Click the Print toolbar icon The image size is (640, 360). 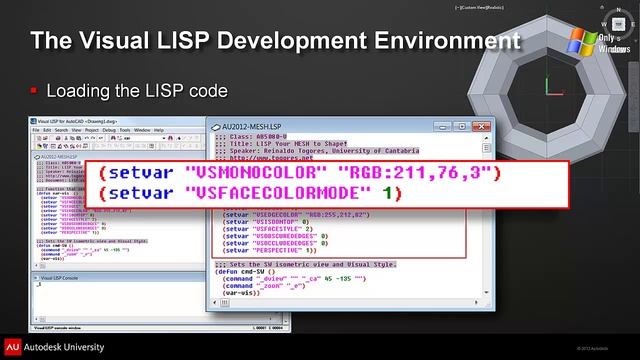coord(58,138)
